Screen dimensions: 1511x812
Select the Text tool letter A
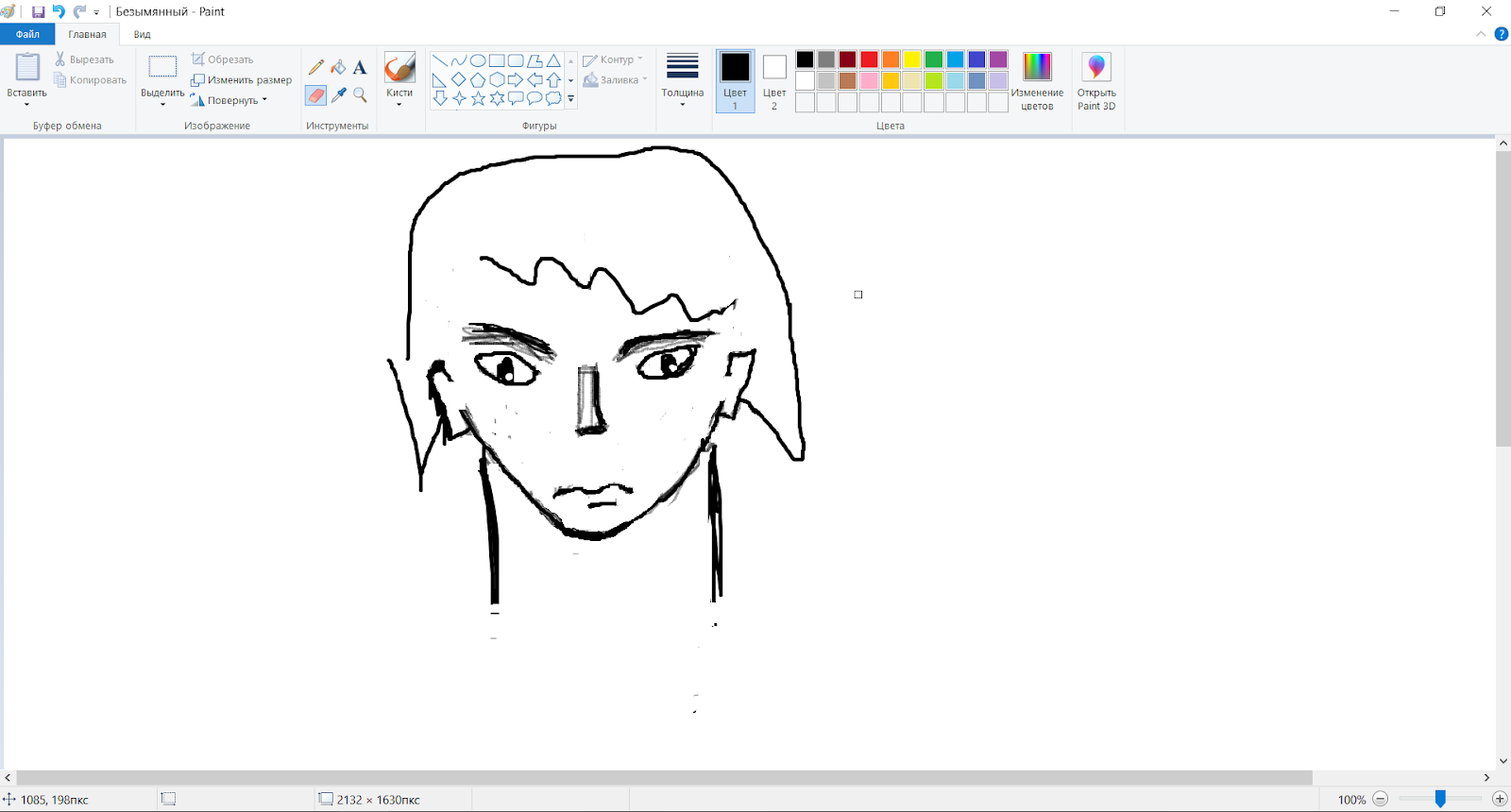pyautogui.click(x=360, y=67)
